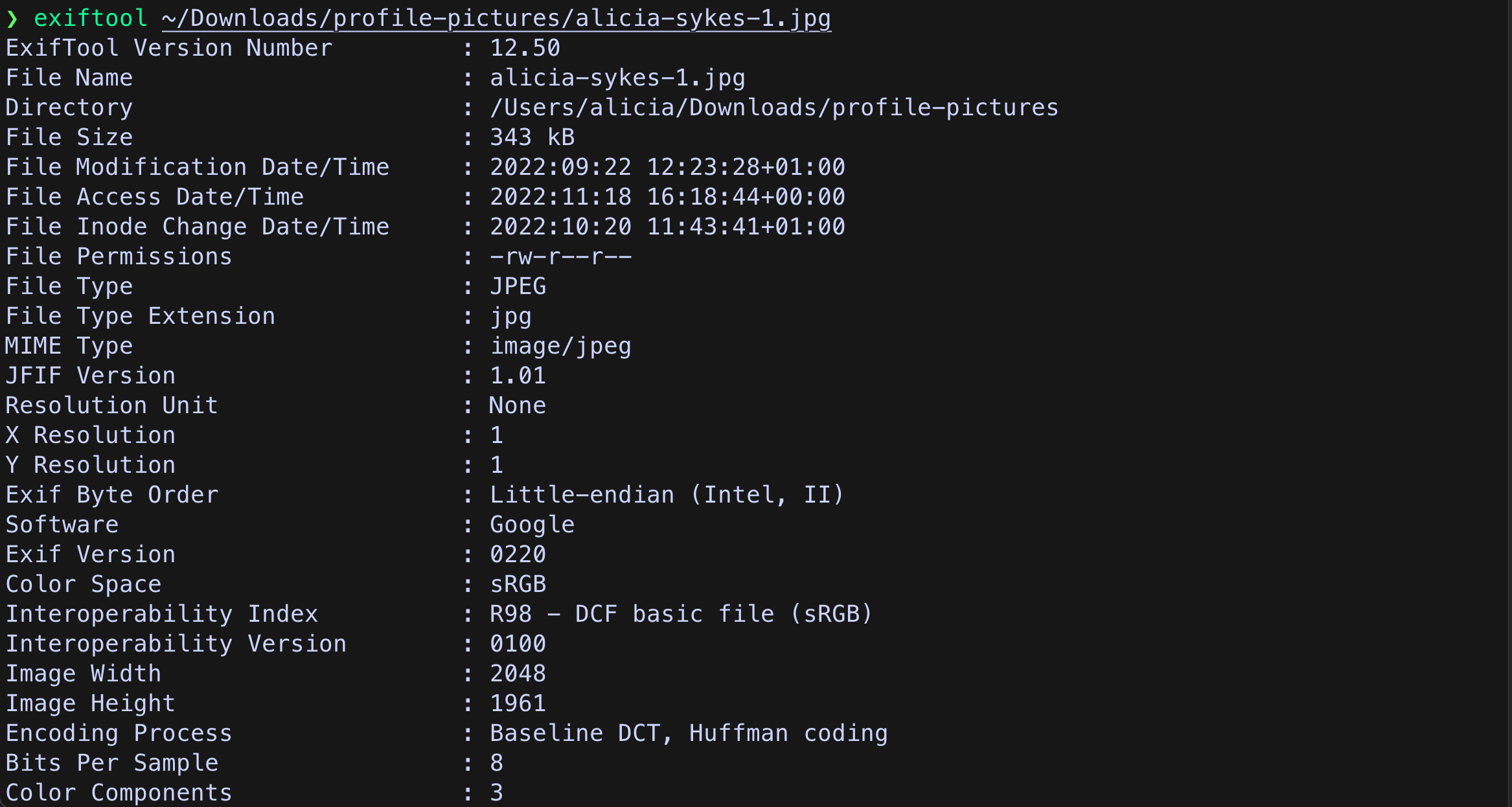This screenshot has height=807, width=1512.
Task: Select the Baseline DCT, Huffman coding text
Action: [689, 734]
